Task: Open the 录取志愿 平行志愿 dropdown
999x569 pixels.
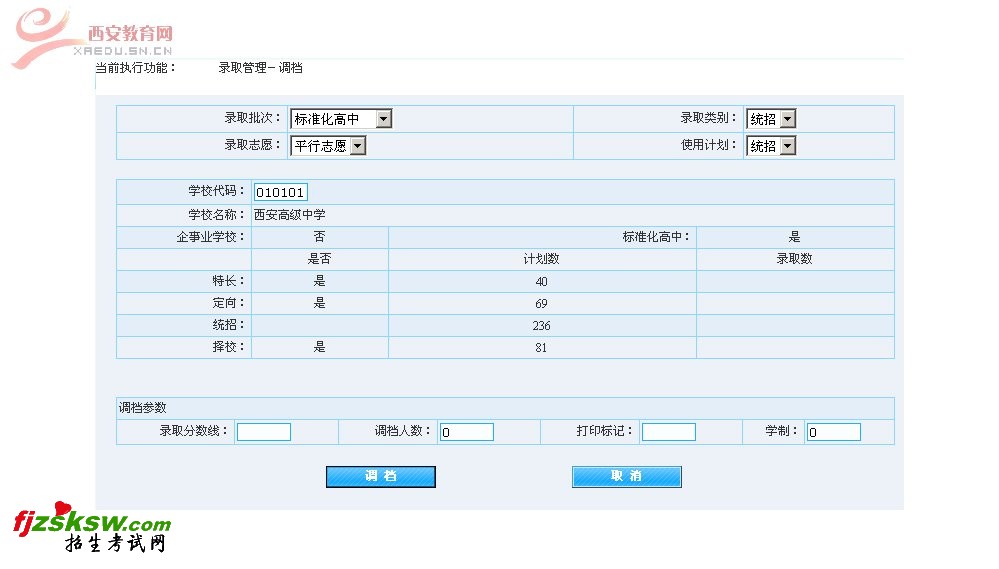Action: click(x=328, y=146)
